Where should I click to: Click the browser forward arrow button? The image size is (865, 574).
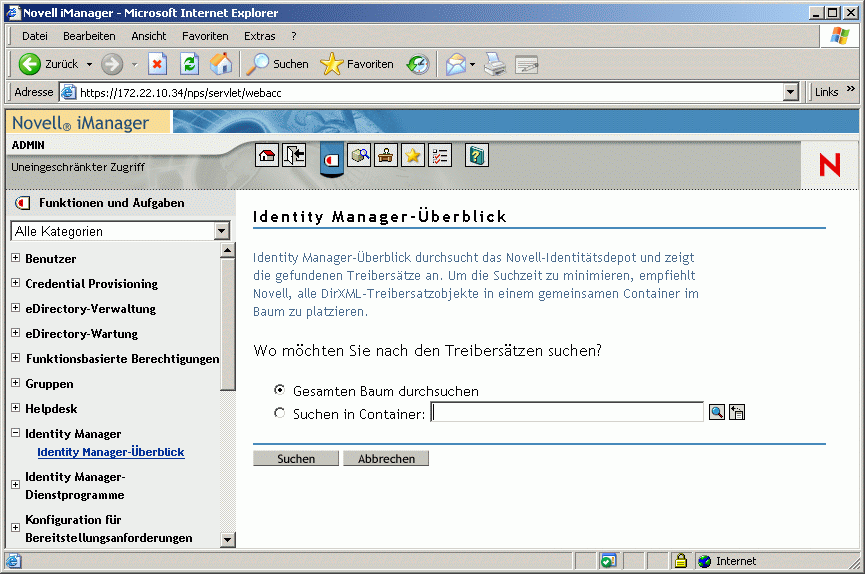(112, 64)
